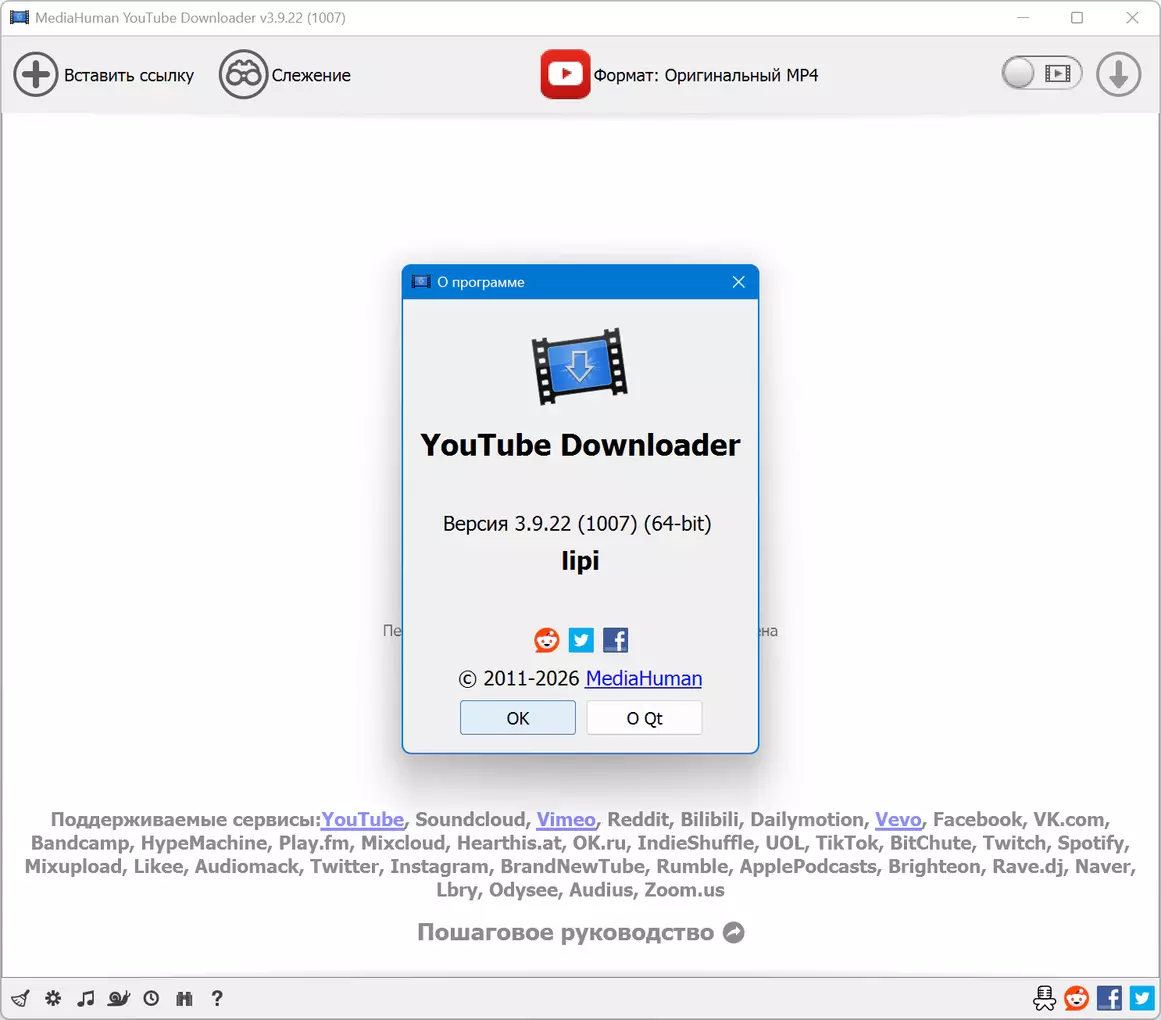The width and height of the screenshot is (1161, 1020).
Task: Click the Facebook icon in about dialog
Action: coord(615,640)
